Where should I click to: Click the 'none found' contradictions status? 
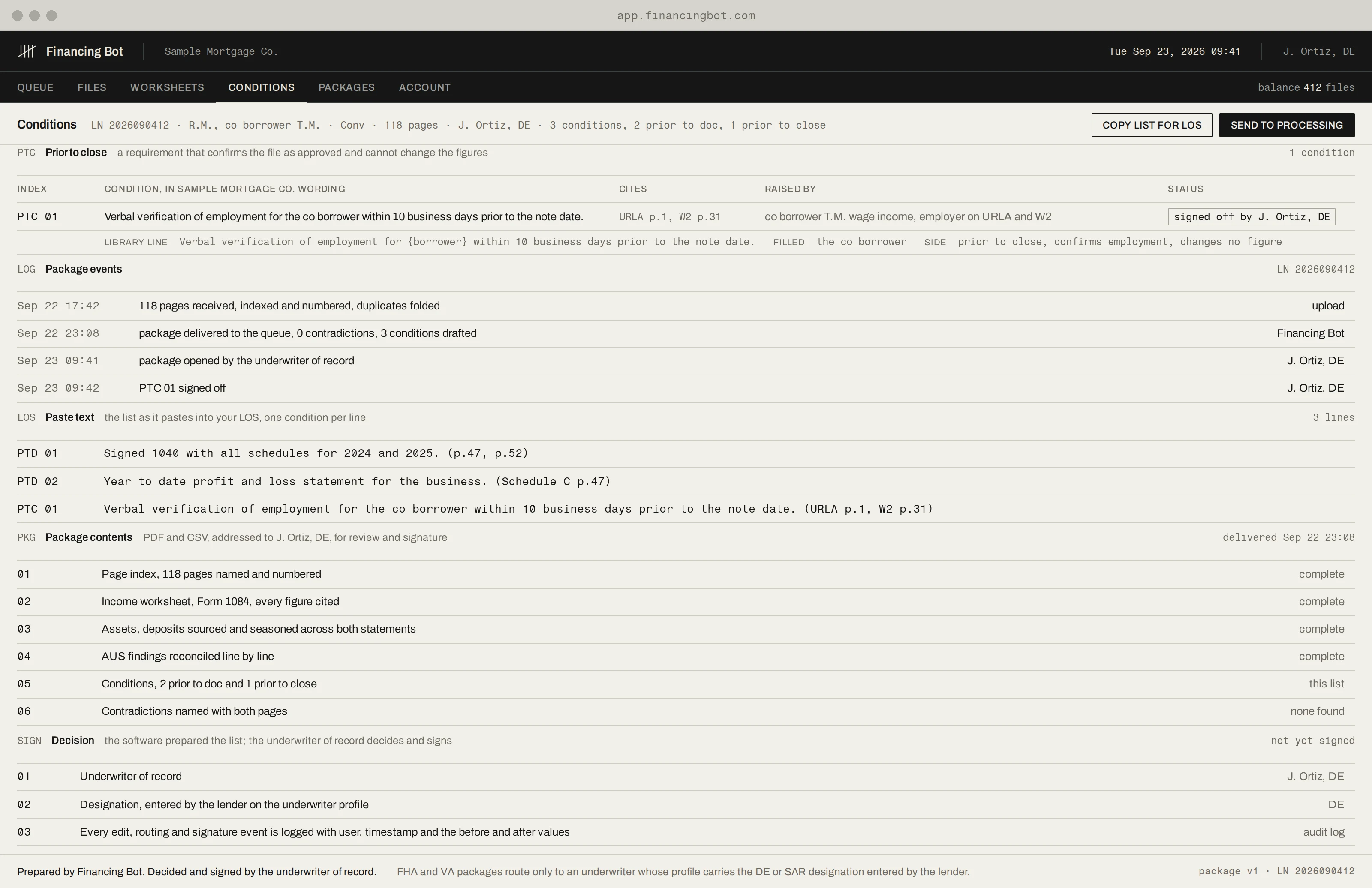click(1317, 712)
